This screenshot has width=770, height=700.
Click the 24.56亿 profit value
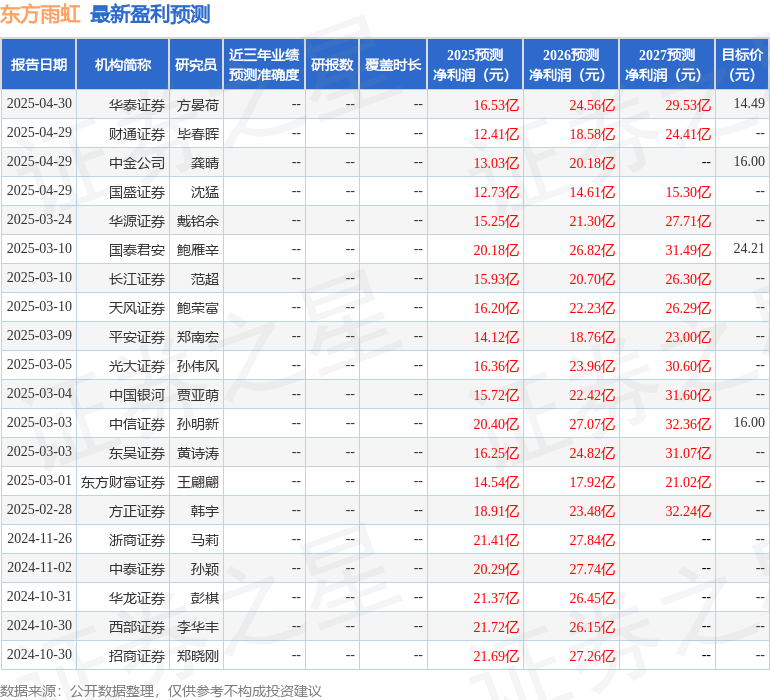tap(592, 105)
